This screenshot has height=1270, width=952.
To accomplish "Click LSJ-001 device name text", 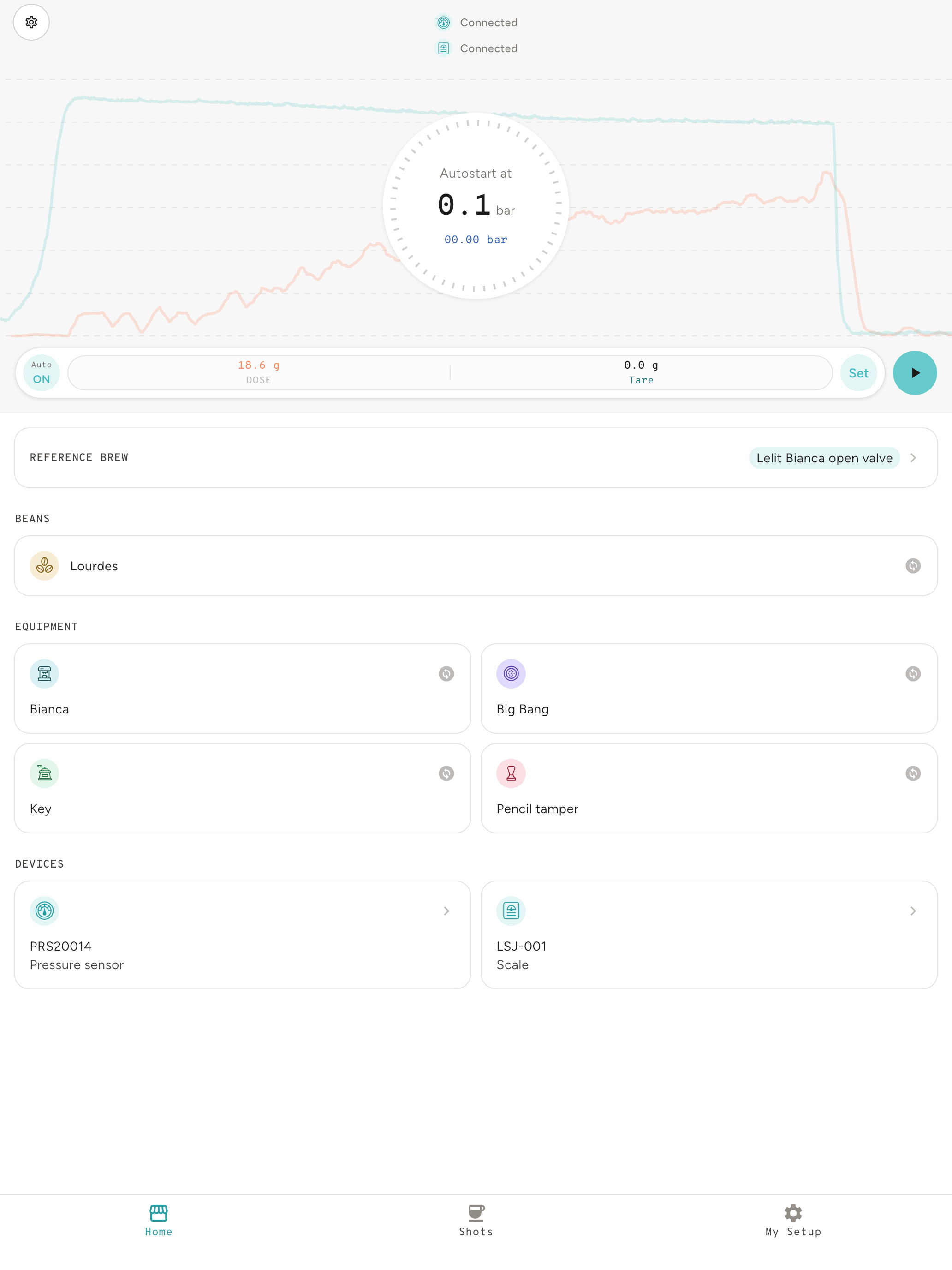I will tap(521, 946).
